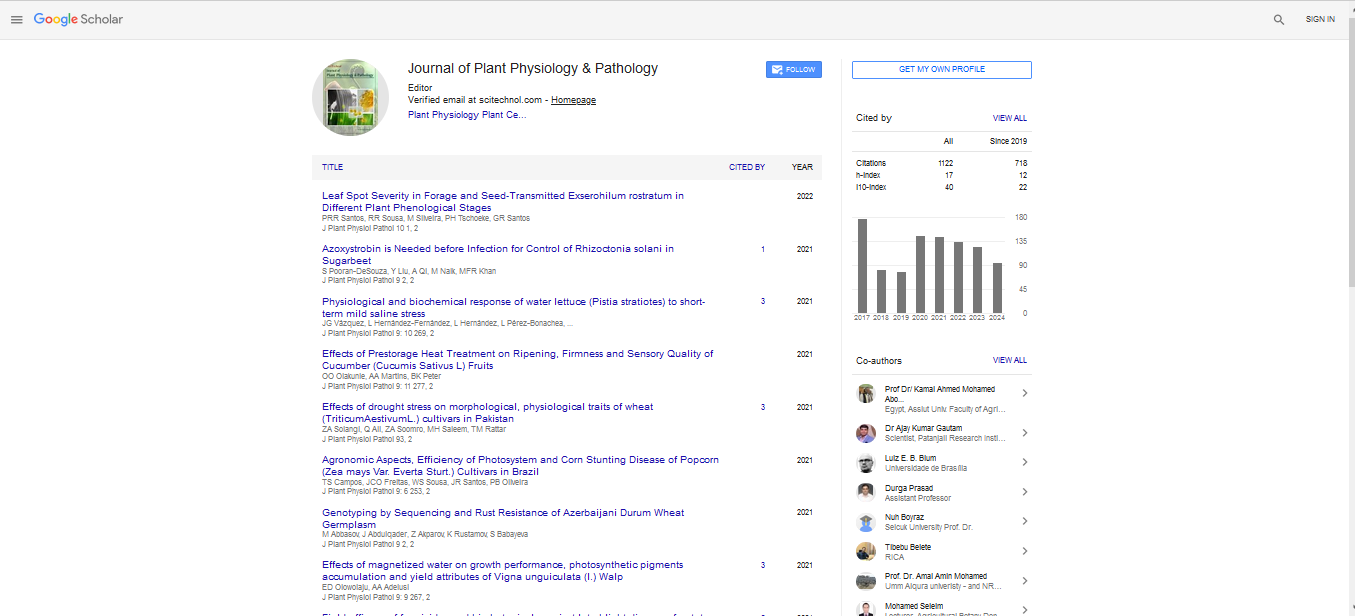
Task: Open citations for water lettuce article
Action: point(763,301)
